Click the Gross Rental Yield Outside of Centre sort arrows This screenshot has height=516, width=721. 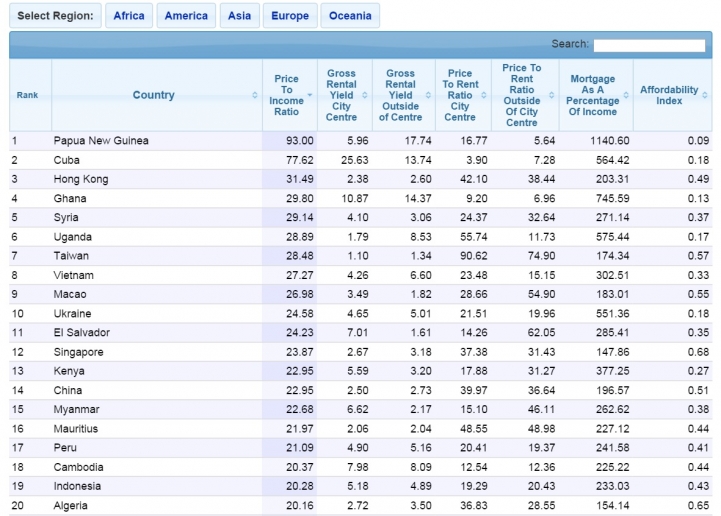click(x=428, y=95)
